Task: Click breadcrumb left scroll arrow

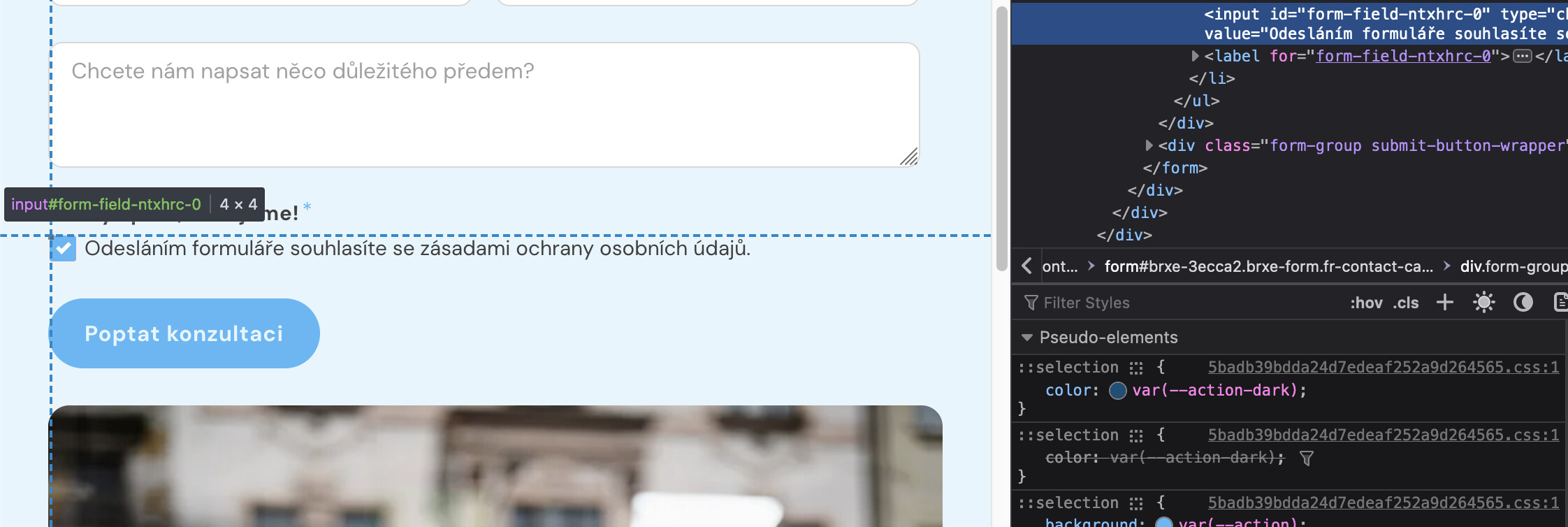Action: [1026, 266]
